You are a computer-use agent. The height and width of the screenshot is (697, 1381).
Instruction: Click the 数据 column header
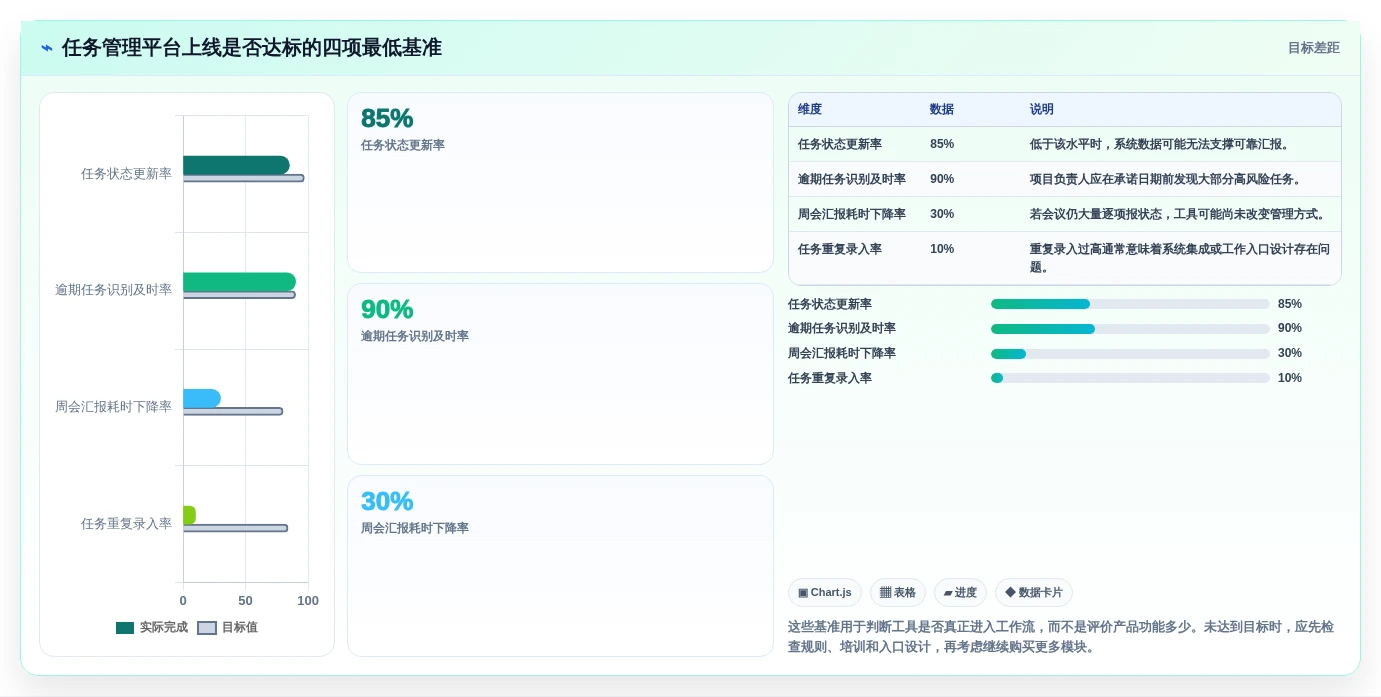tap(942, 109)
